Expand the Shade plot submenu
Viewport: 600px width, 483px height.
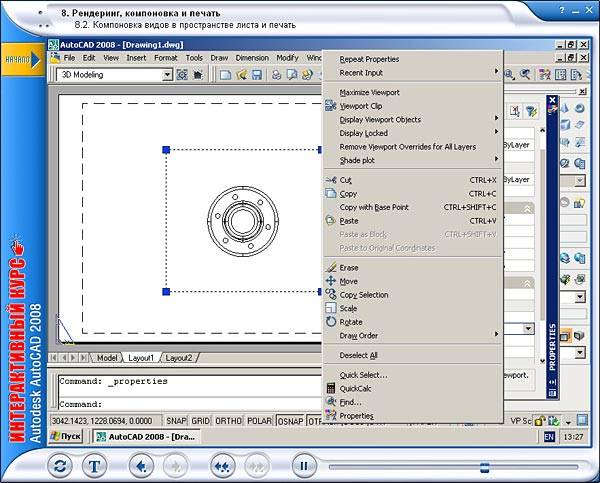412,160
